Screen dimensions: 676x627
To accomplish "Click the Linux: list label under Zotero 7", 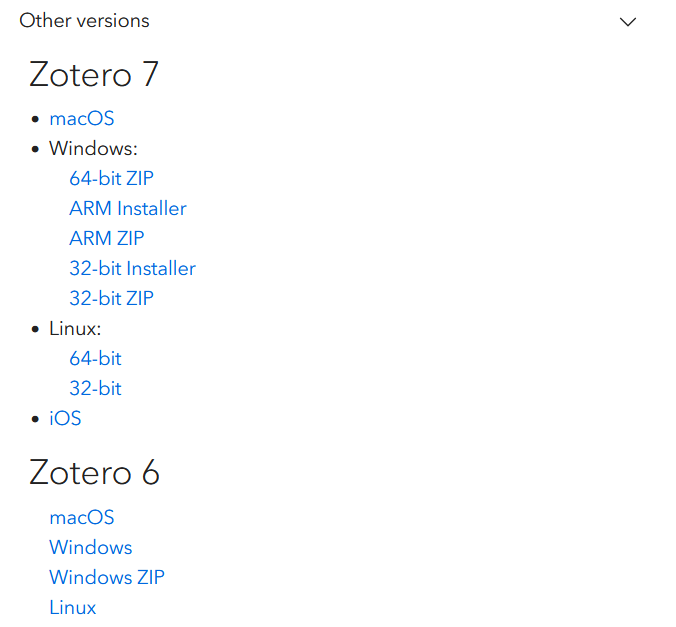I will point(75,329).
